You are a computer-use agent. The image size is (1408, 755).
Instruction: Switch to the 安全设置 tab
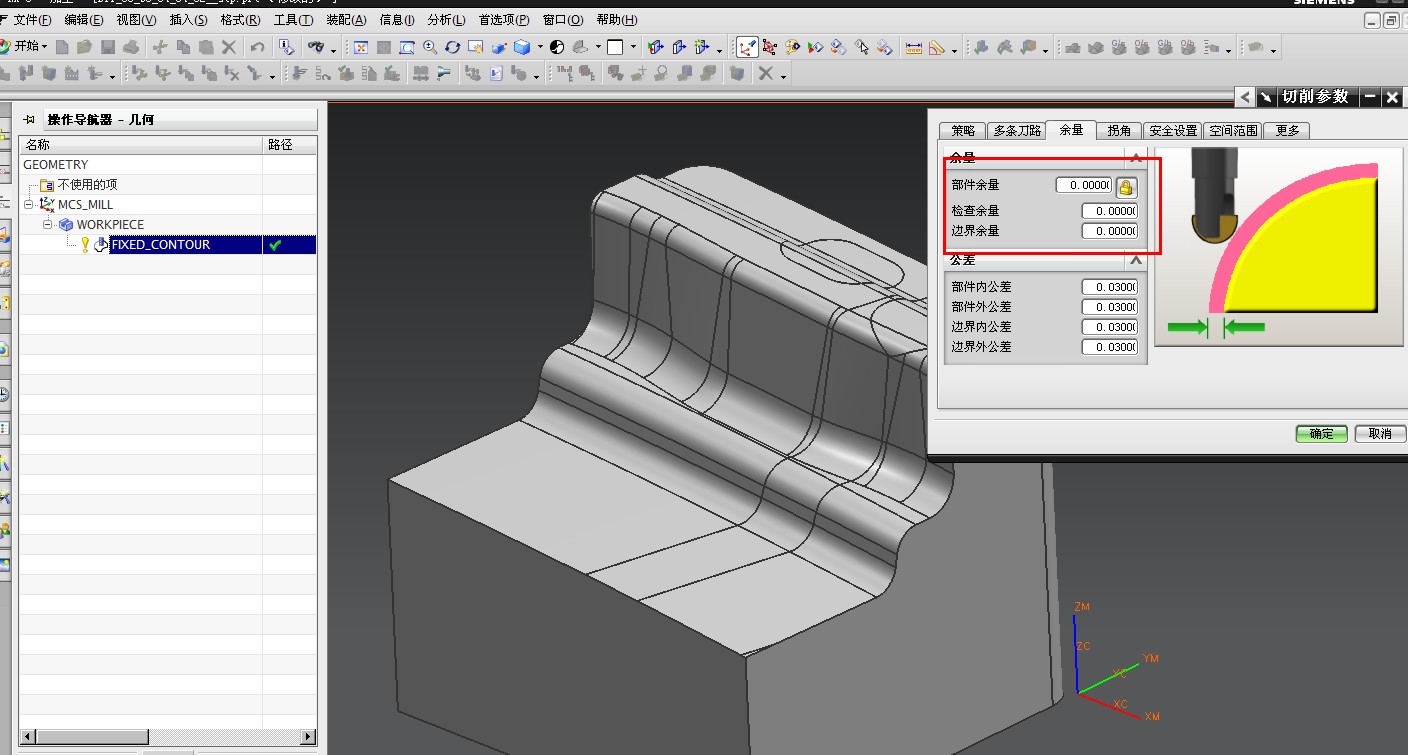1173,130
